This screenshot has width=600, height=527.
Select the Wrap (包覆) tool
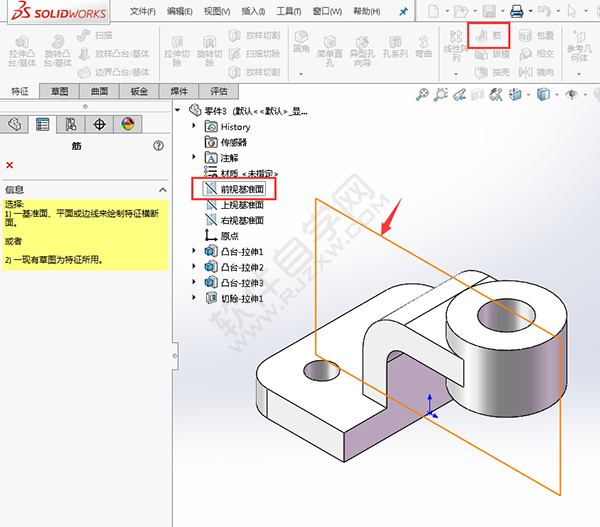click(x=536, y=36)
